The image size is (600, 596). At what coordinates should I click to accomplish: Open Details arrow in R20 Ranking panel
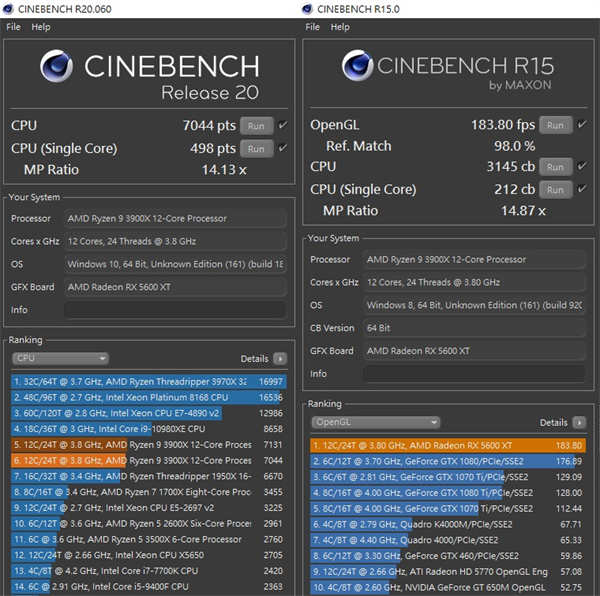(280, 359)
